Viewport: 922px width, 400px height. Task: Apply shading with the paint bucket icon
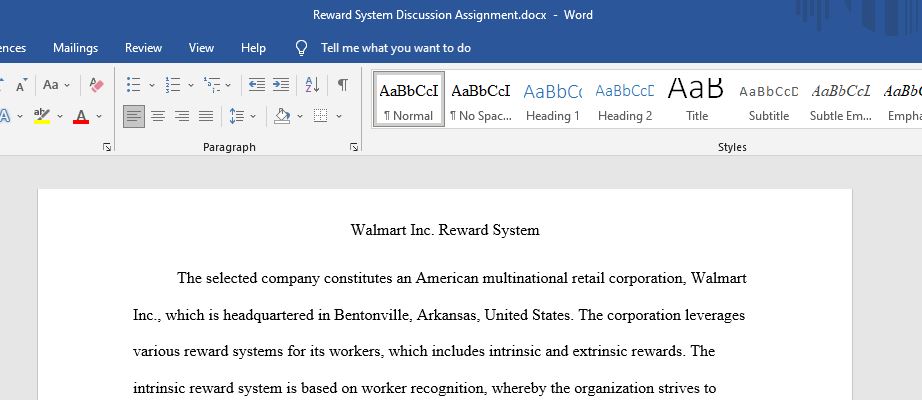(282, 116)
